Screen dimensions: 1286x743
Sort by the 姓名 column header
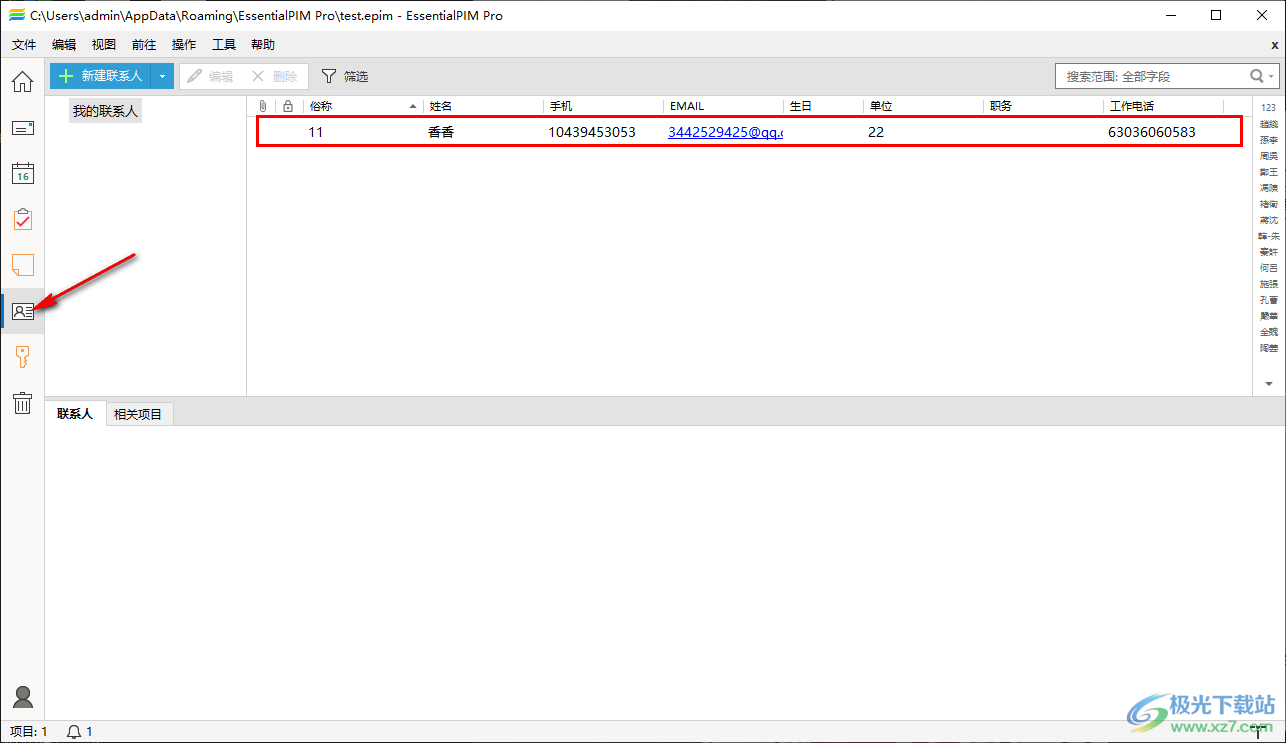point(483,106)
